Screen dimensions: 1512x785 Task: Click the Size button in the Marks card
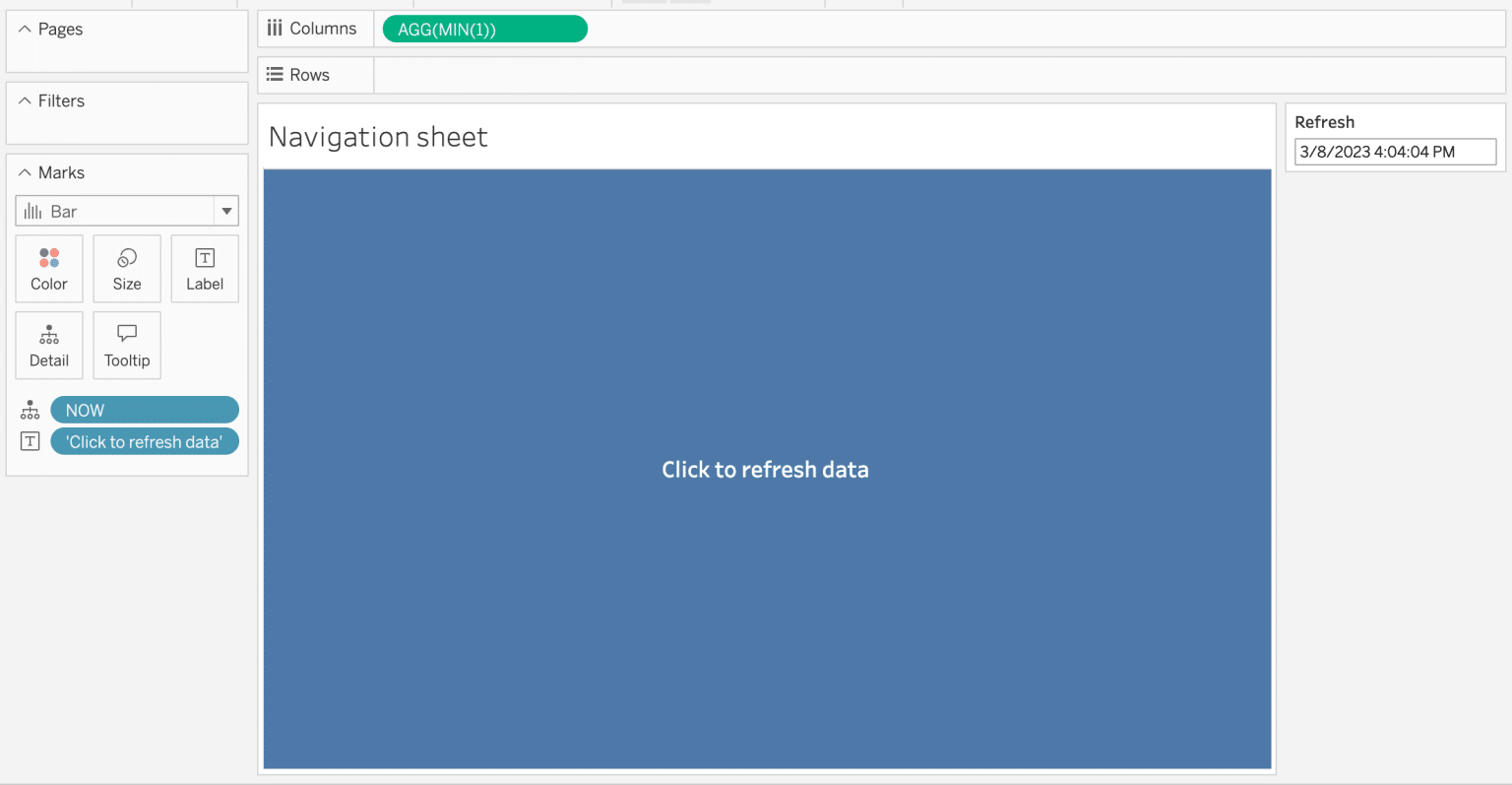126,268
